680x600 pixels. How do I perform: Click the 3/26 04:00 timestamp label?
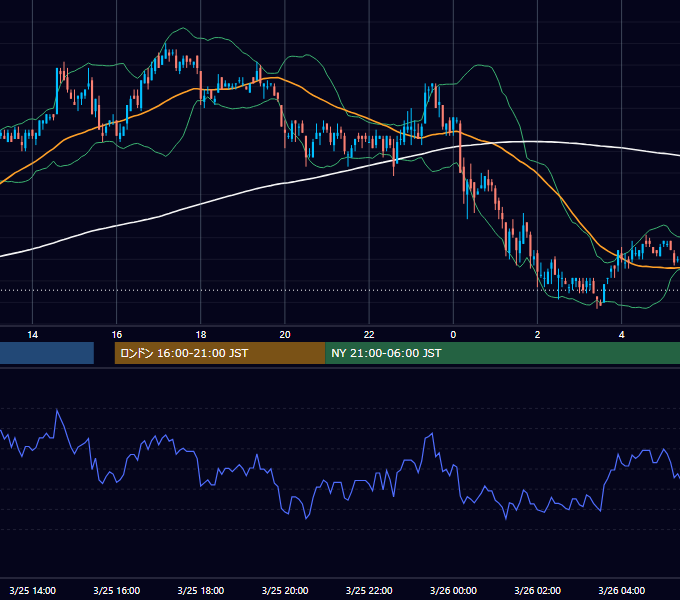(x=621, y=590)
